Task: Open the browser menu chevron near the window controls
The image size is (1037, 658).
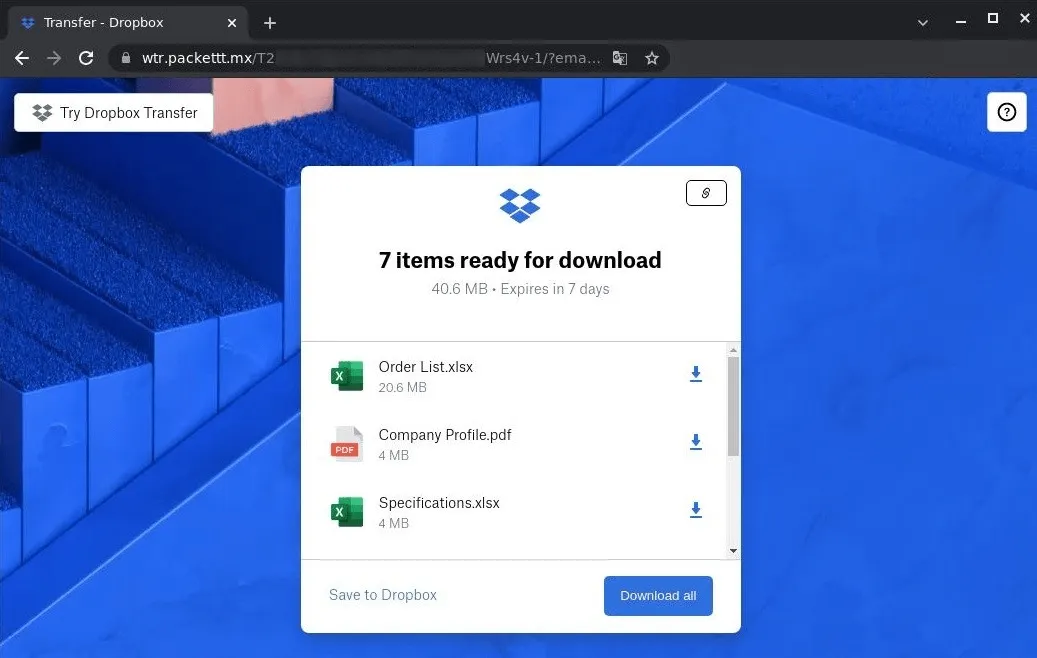Action: (x=923, y=19)
